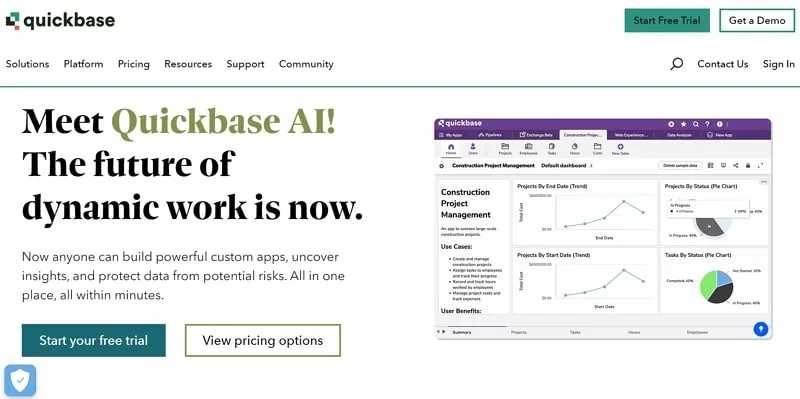The height and width of the screenshot is (399, 800).
Task: Select the Tasks bottom tab
Action: (x=575, y=332)
